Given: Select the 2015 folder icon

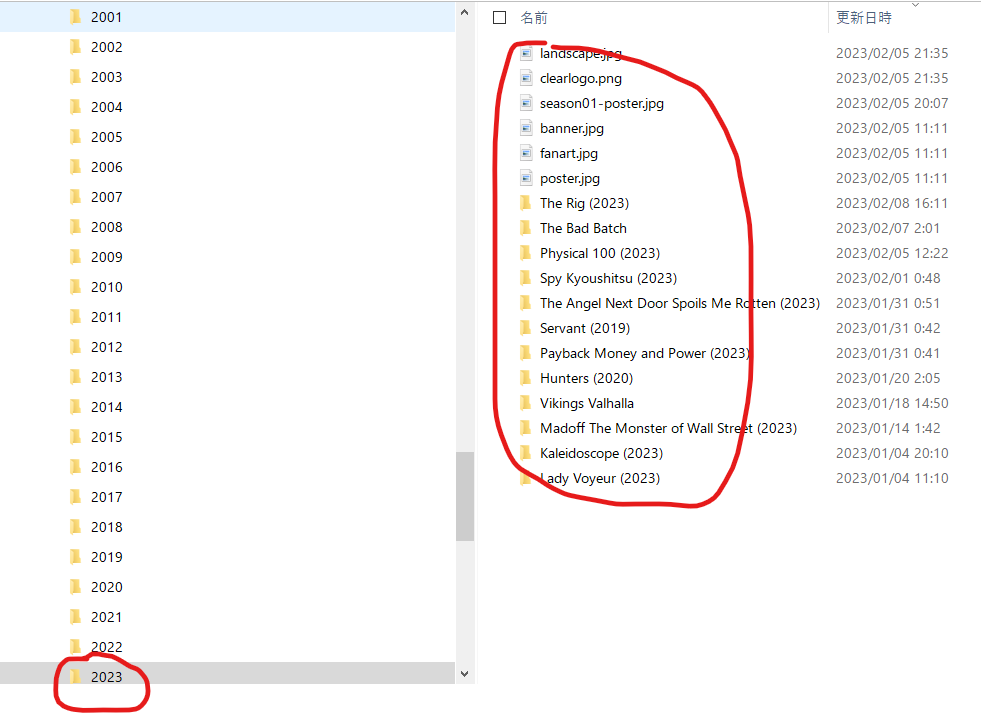Looking at the screenshot, I should 76,437.
